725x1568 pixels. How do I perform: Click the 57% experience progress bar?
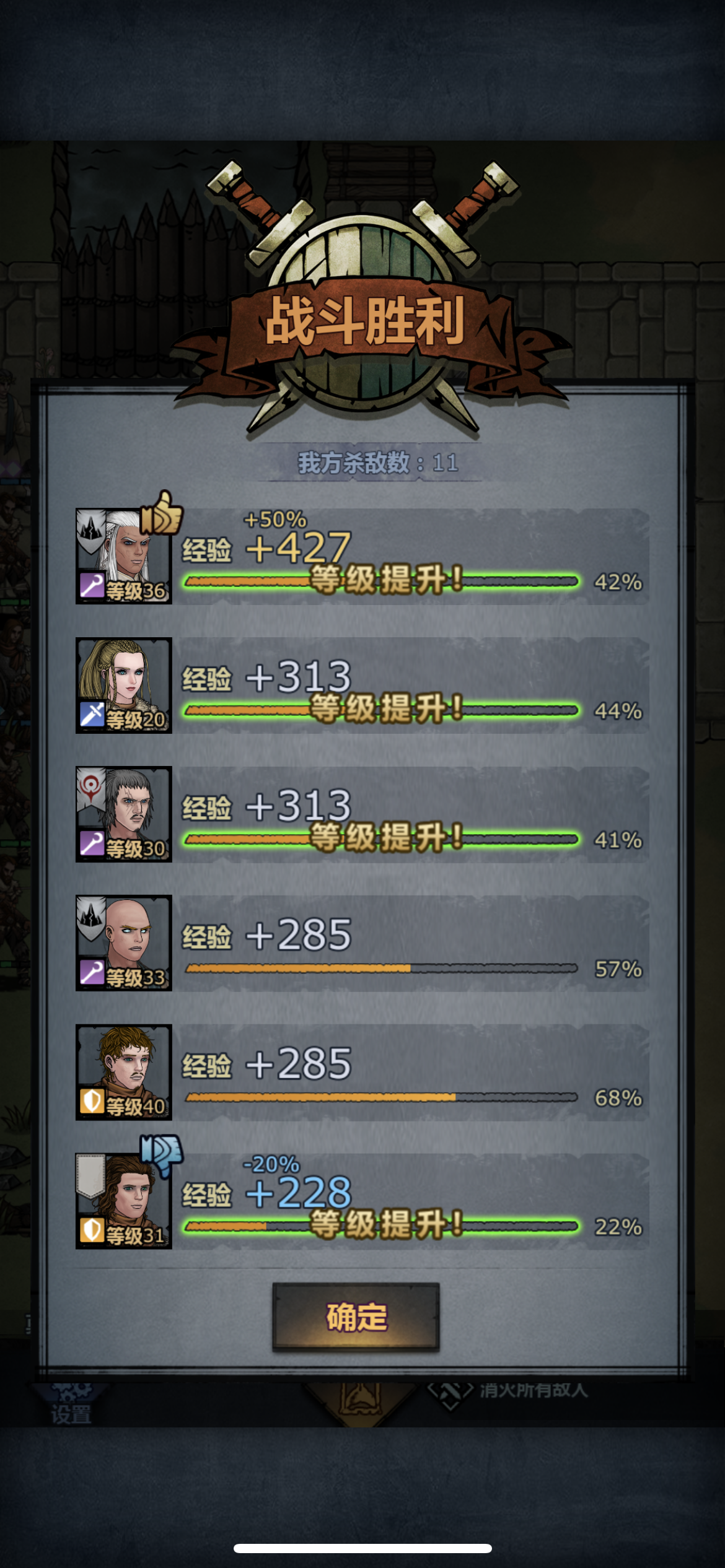pos(381,969)
